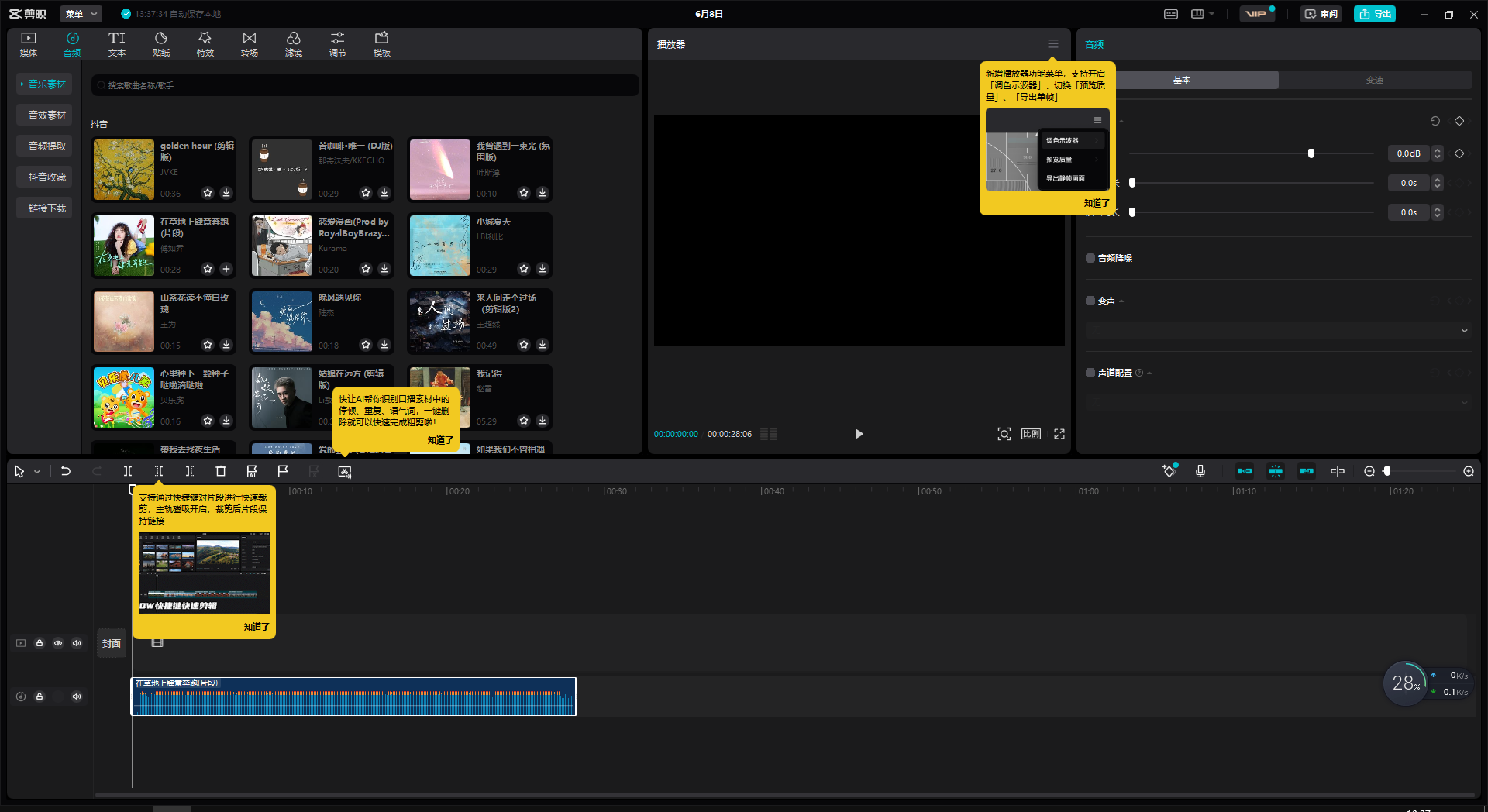The height and width of the screenshot is (812, 1488).
Task: Click the volume slider handle
Action: tap(1311, 153)
